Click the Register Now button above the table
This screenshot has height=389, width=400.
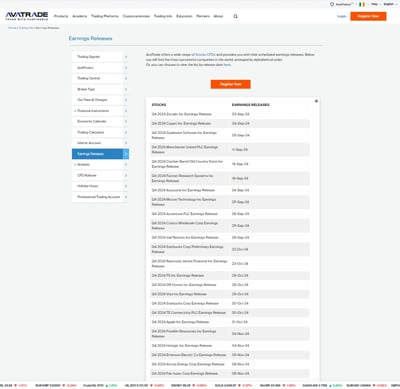point(230,84)
